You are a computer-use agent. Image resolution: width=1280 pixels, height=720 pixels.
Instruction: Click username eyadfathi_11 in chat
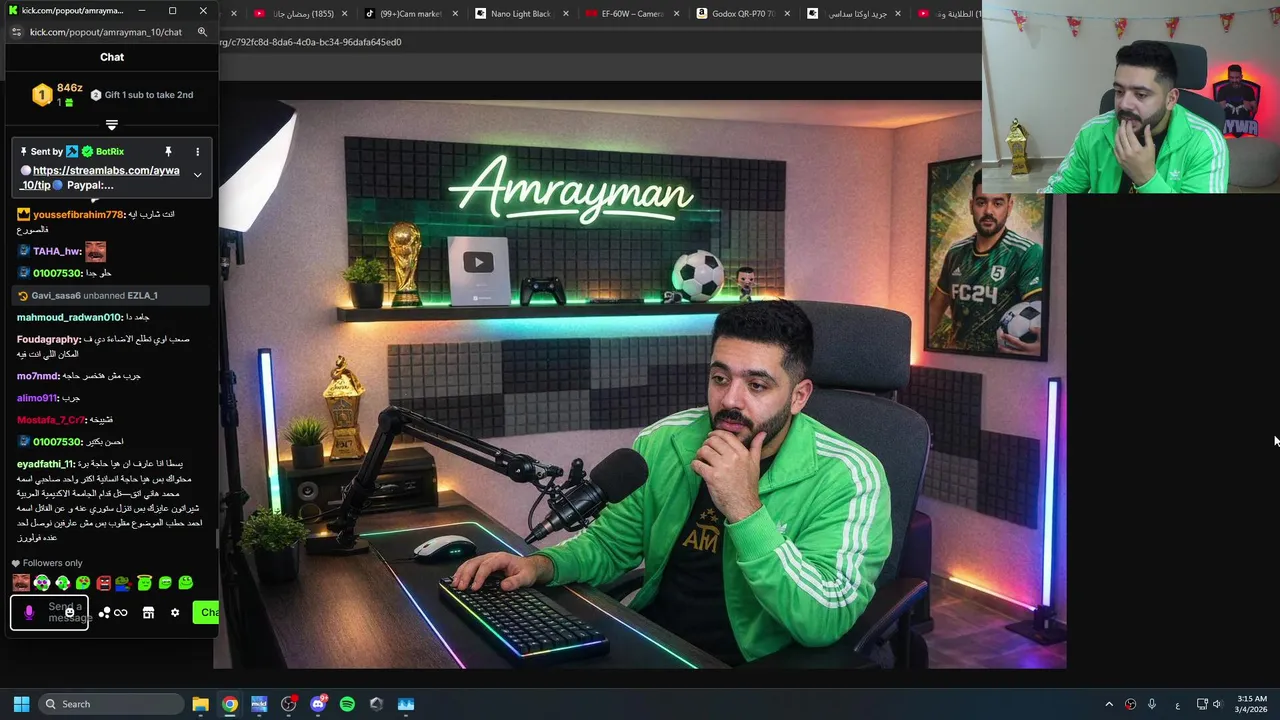(x=45, y=465)
